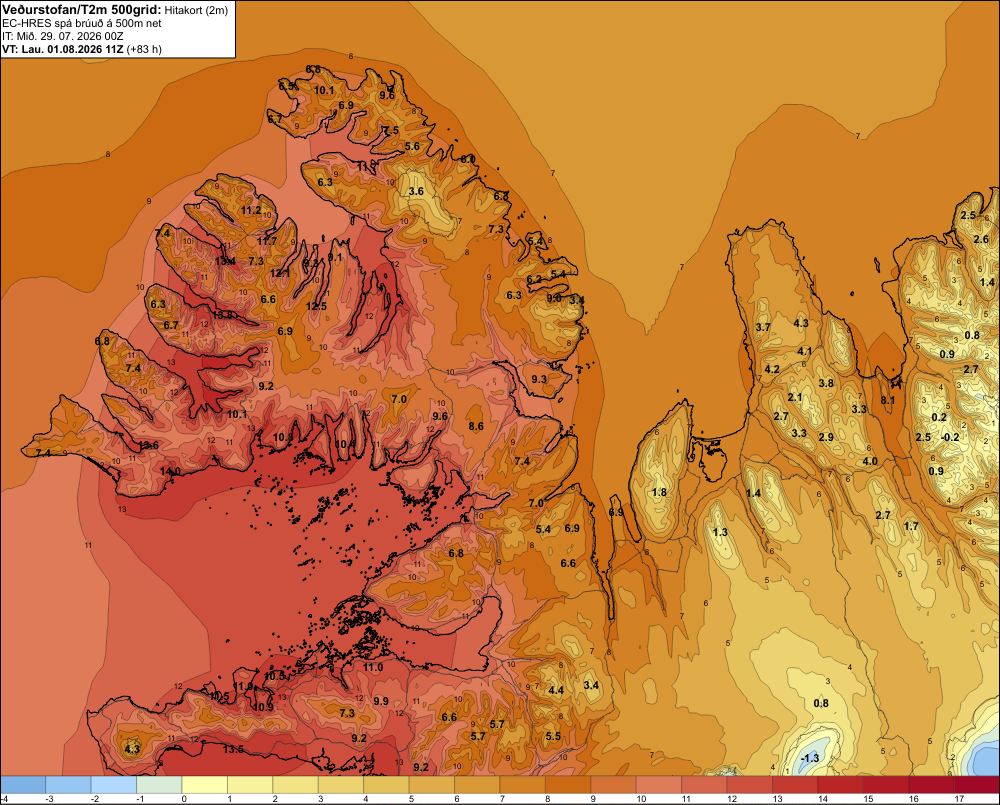This screenshot has height=805, width=1000.
Task: Click the 12.1 temperature value
Action: pos(280,273)
